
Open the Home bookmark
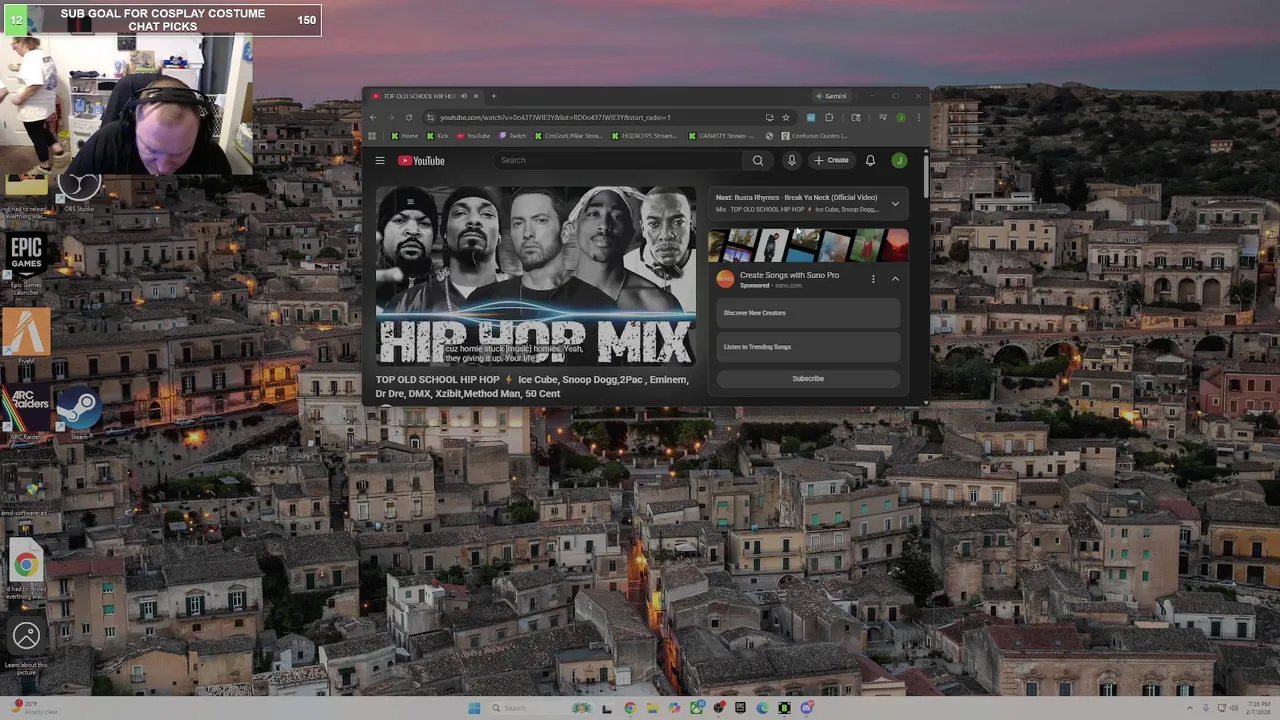click(405, 136)
